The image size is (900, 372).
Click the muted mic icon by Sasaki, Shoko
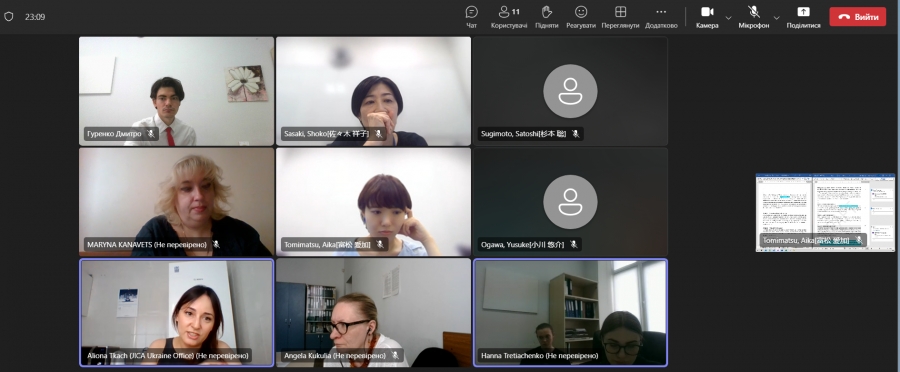tap(378, 134)
